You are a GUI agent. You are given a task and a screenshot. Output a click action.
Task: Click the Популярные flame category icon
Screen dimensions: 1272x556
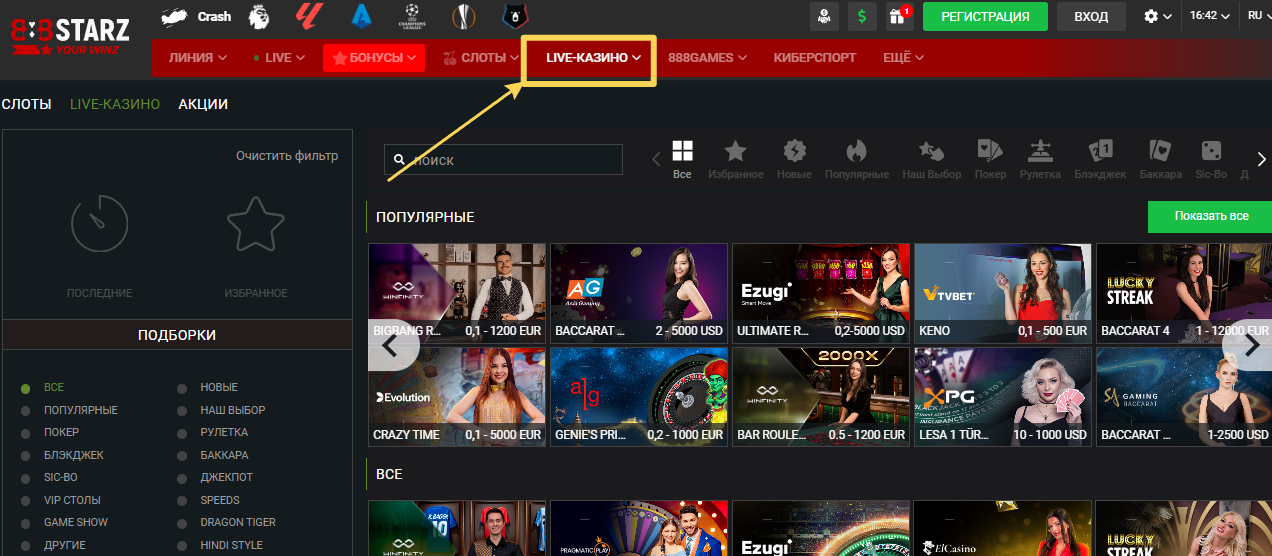[x=856, y=159]
